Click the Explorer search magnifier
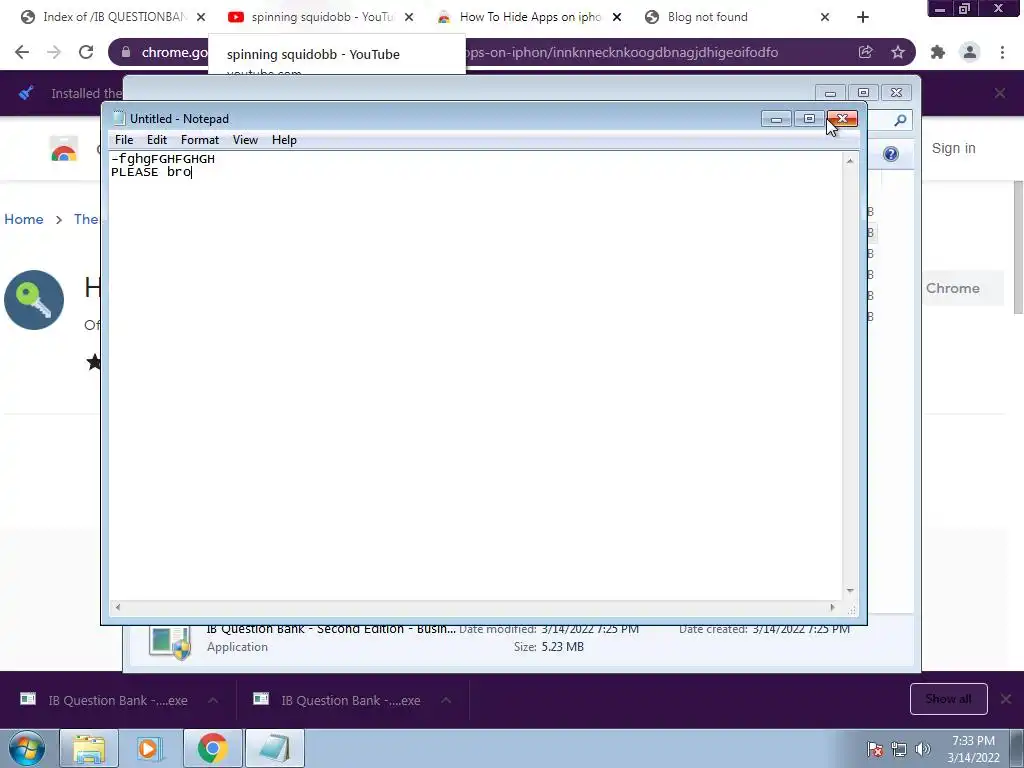This screenshot has width=1024, height=768. [x=900, y=120]
